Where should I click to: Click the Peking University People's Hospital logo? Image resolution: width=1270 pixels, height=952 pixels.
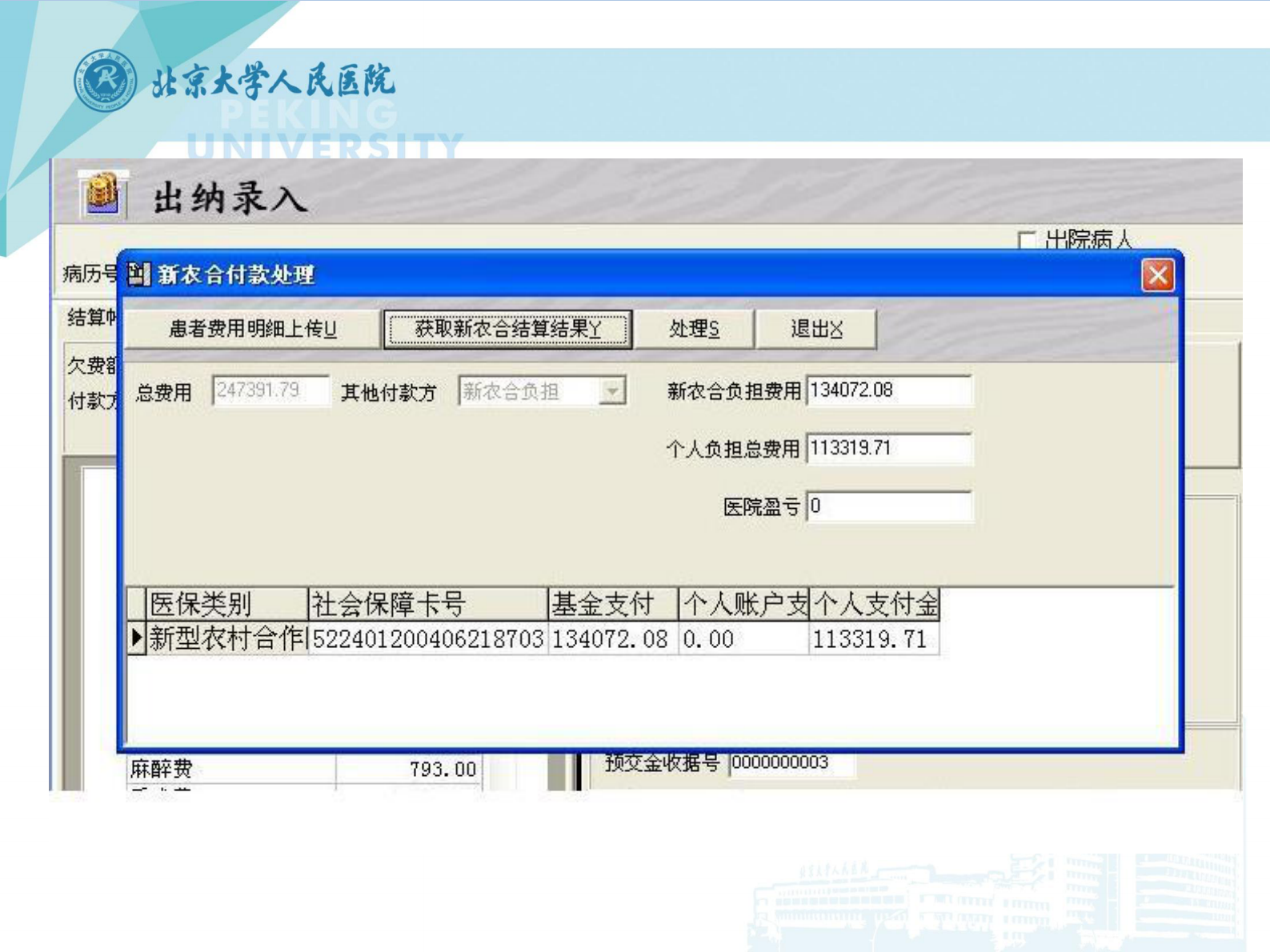(x=105, y=81)
